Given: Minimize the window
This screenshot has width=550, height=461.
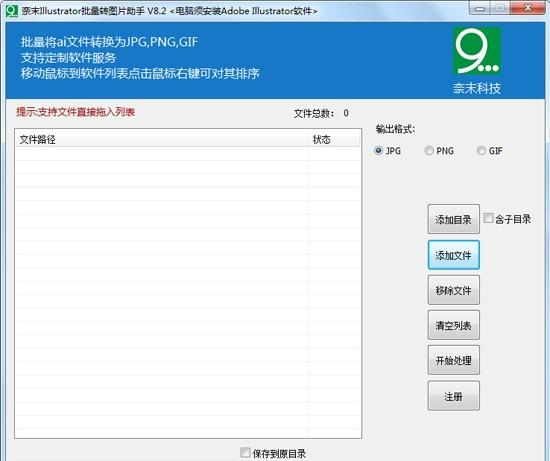Looking at the screenshot, I should pyautogui.click(x=479, y=8).
